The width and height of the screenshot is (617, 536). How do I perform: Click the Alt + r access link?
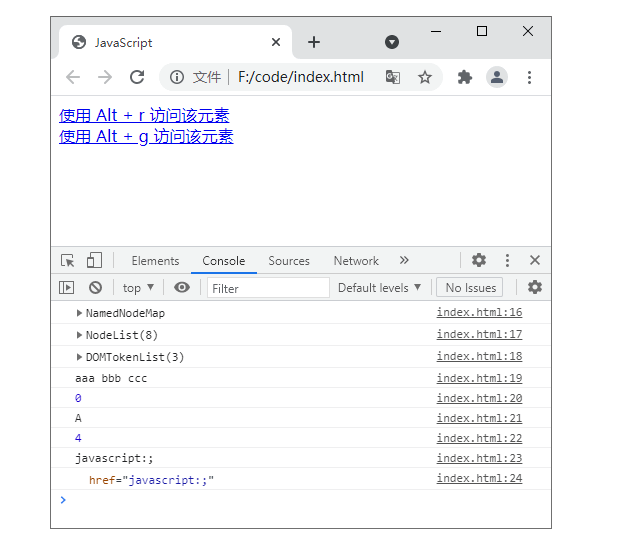[144, 116]
